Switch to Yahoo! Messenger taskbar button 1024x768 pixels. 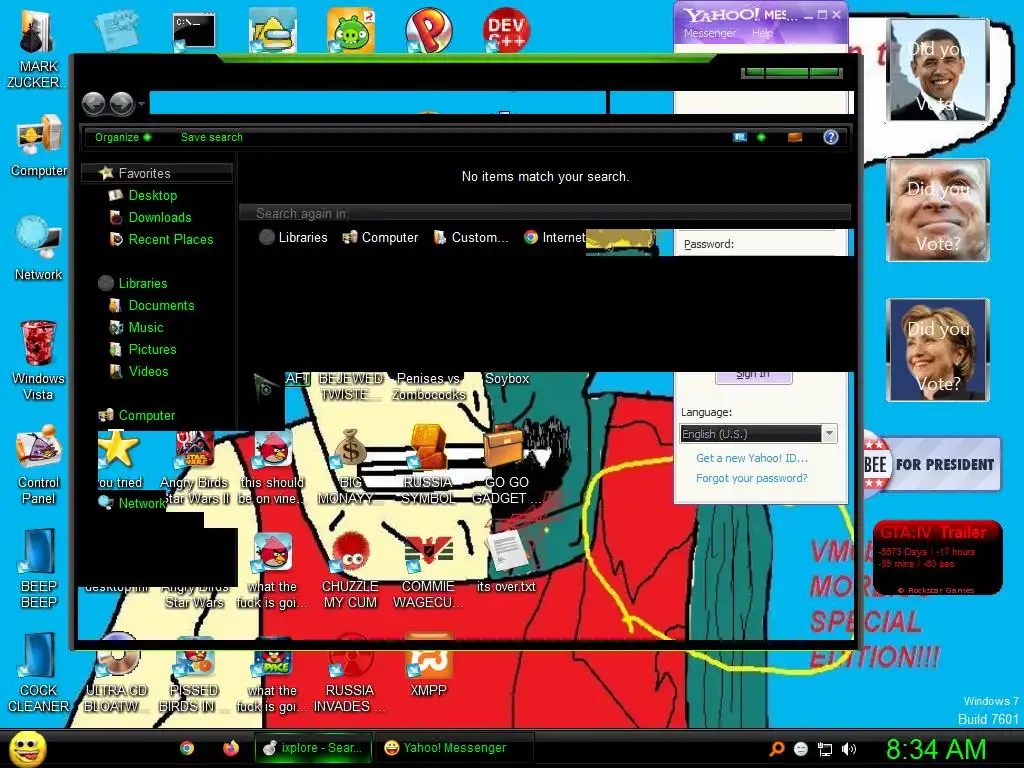[455, 748]
